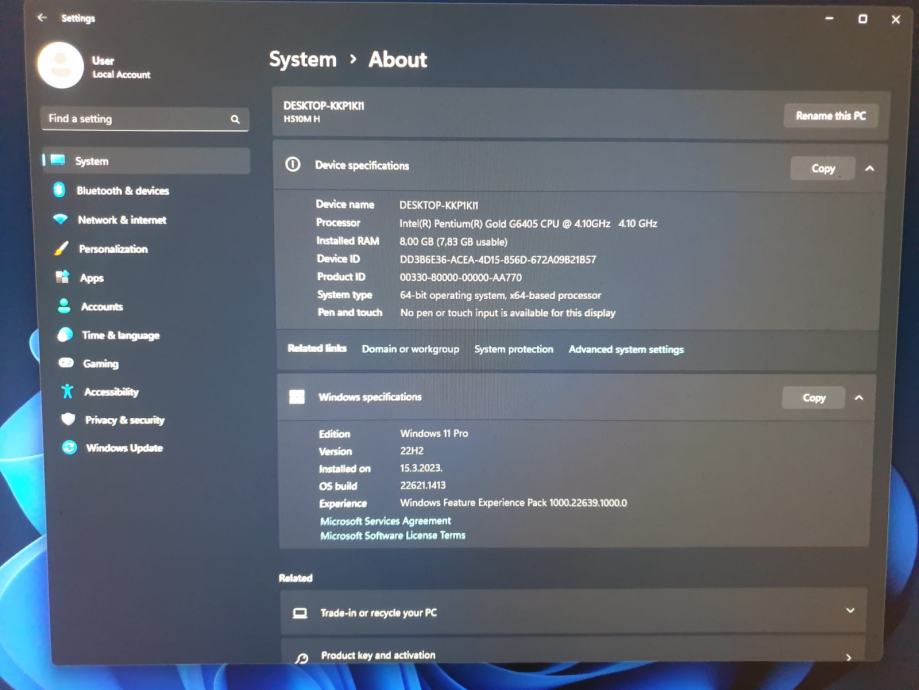Image resolution: width=919 pixels, height=690 pixels.
Task: Click the Installed on 15.3.2023 value
Action: (421, 468)
